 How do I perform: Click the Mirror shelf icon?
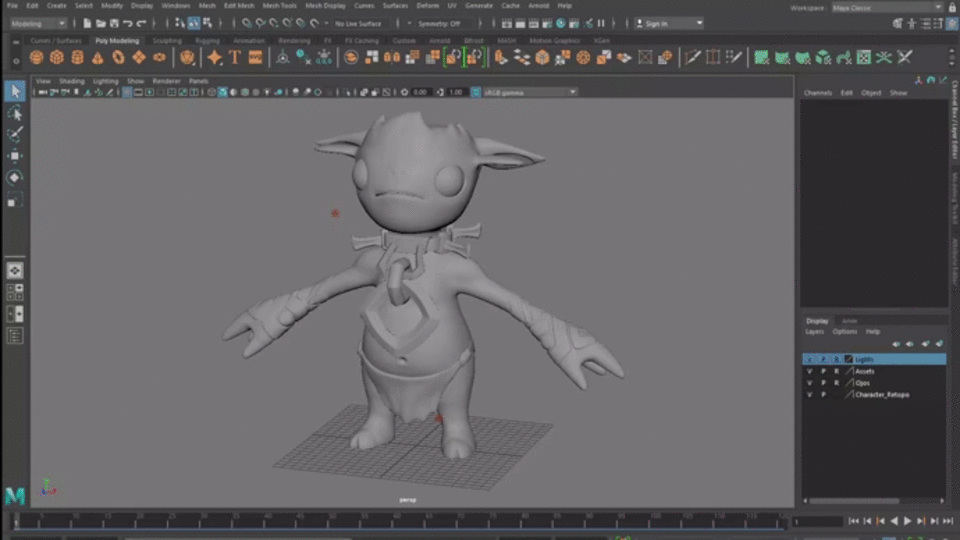pos(392,58)
